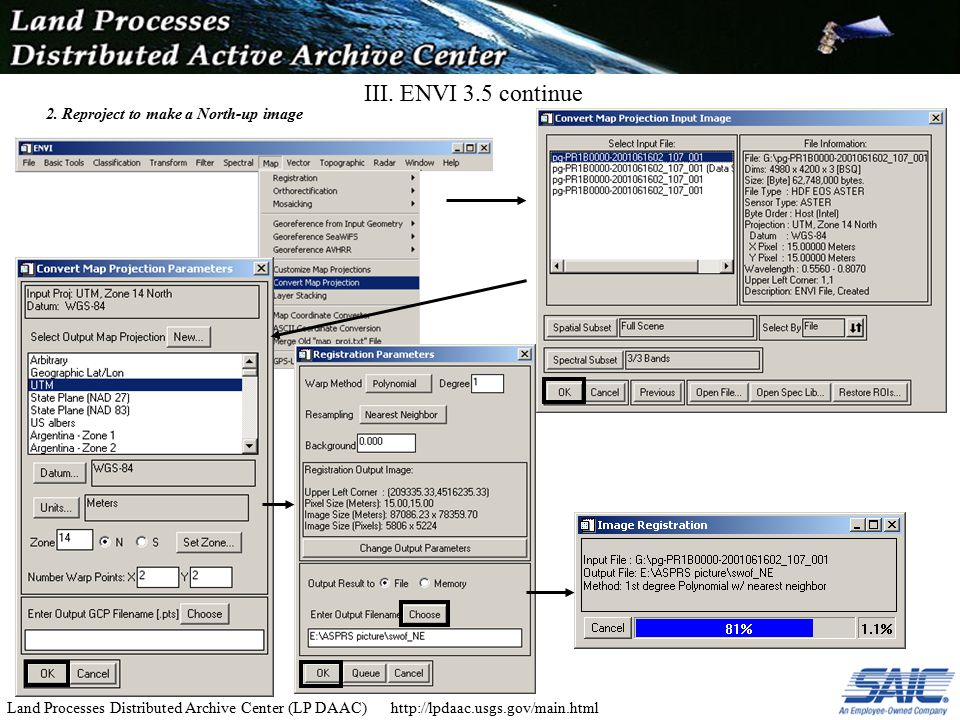The width and height of the screenshot is (960, 720).
Task: Toggle Warp Method Polynomial button
Action: click(x=399, y=384)
